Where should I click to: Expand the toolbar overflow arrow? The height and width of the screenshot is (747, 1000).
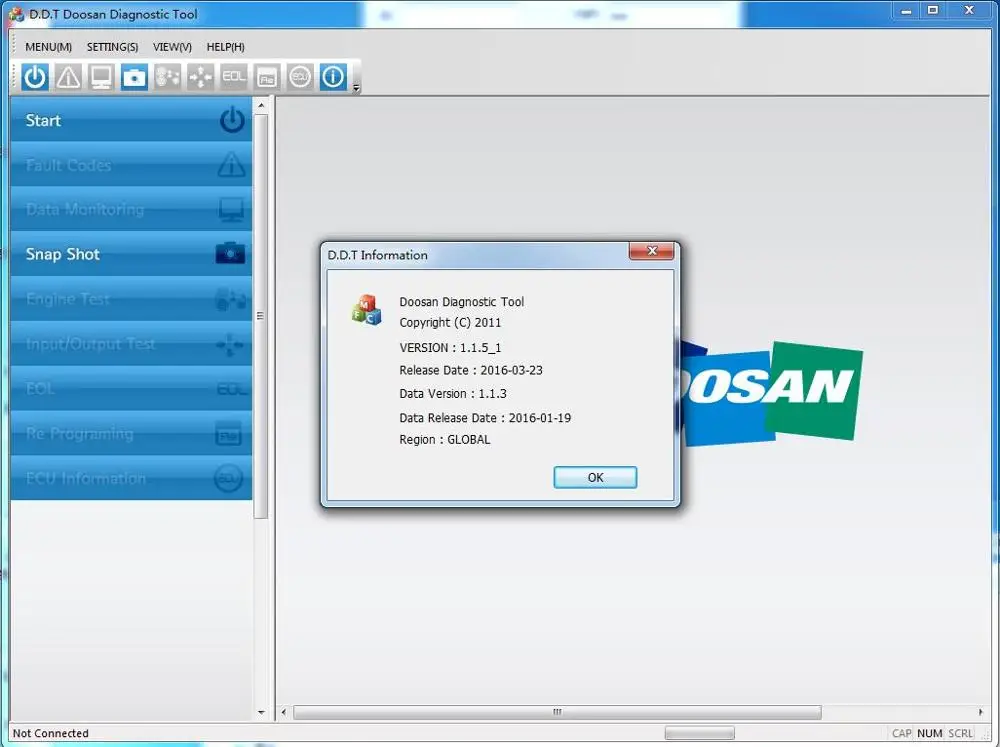[355, 88]
